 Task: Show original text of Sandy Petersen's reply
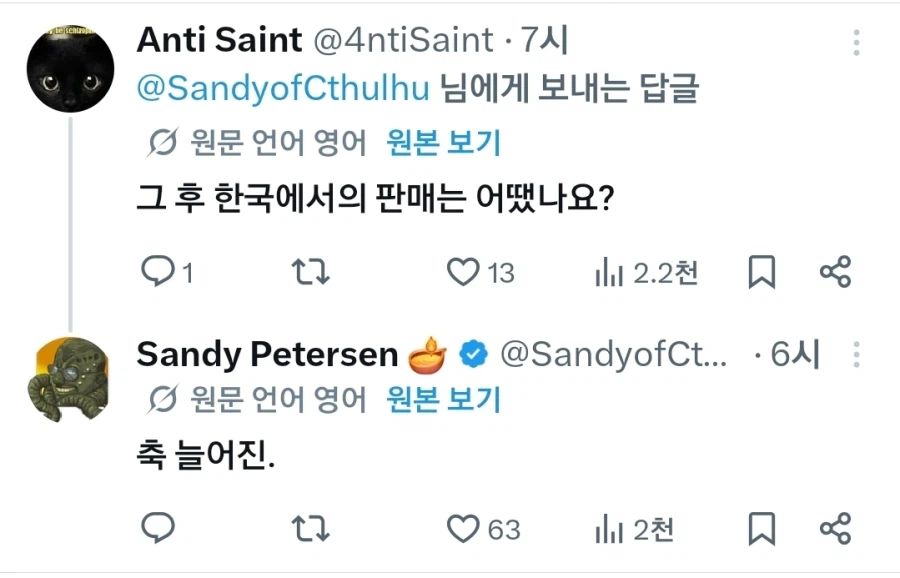(x=443, y=400)
